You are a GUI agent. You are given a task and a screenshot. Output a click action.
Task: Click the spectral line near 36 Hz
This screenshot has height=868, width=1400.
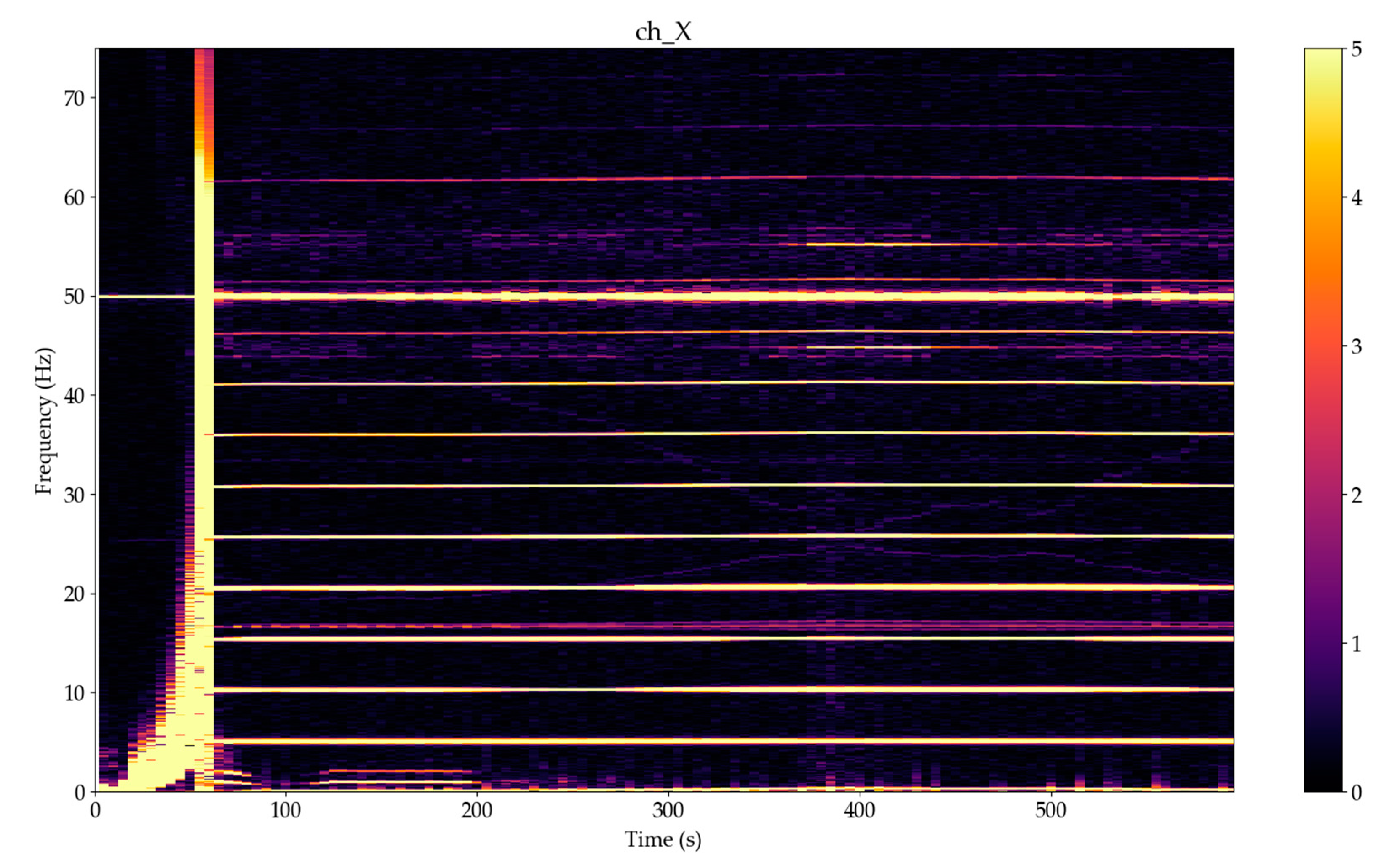point(689,434)
